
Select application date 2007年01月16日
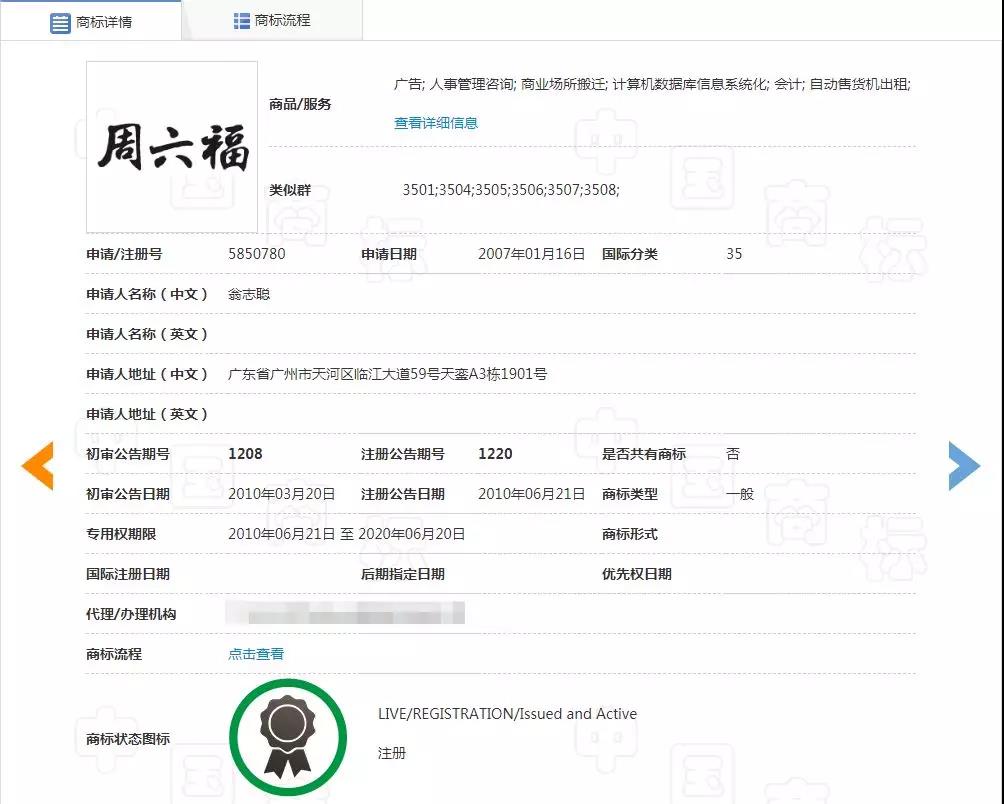coord(531,253)
